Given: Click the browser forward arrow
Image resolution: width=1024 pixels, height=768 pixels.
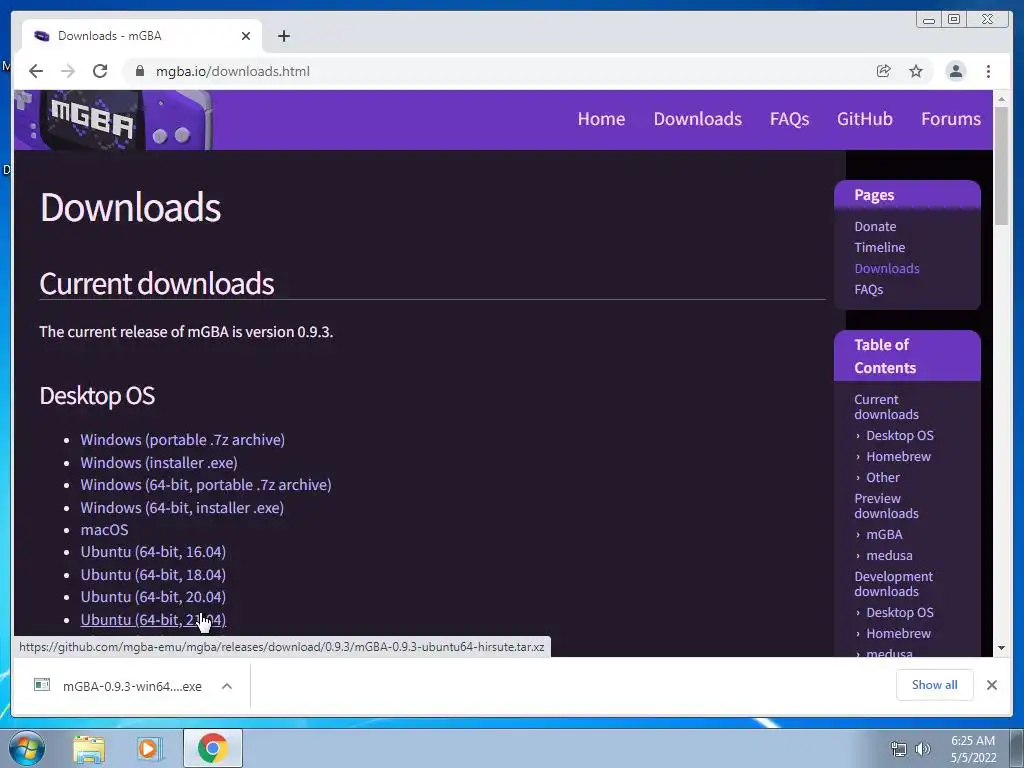Looking at the screenshot, I should tap(68, 71).
